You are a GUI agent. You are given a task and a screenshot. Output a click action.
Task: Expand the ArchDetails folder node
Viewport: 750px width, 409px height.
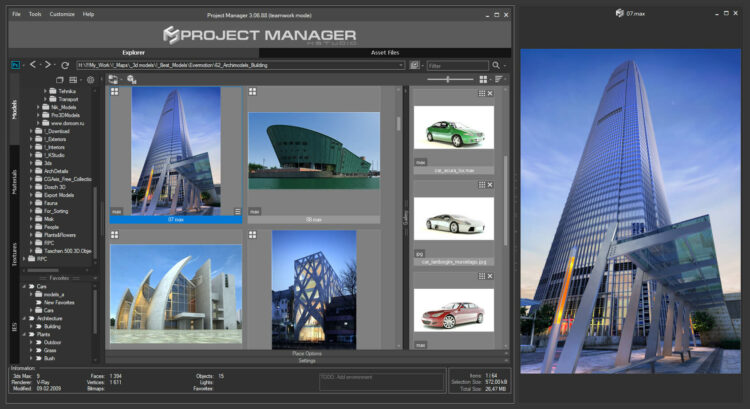[33, 171]
